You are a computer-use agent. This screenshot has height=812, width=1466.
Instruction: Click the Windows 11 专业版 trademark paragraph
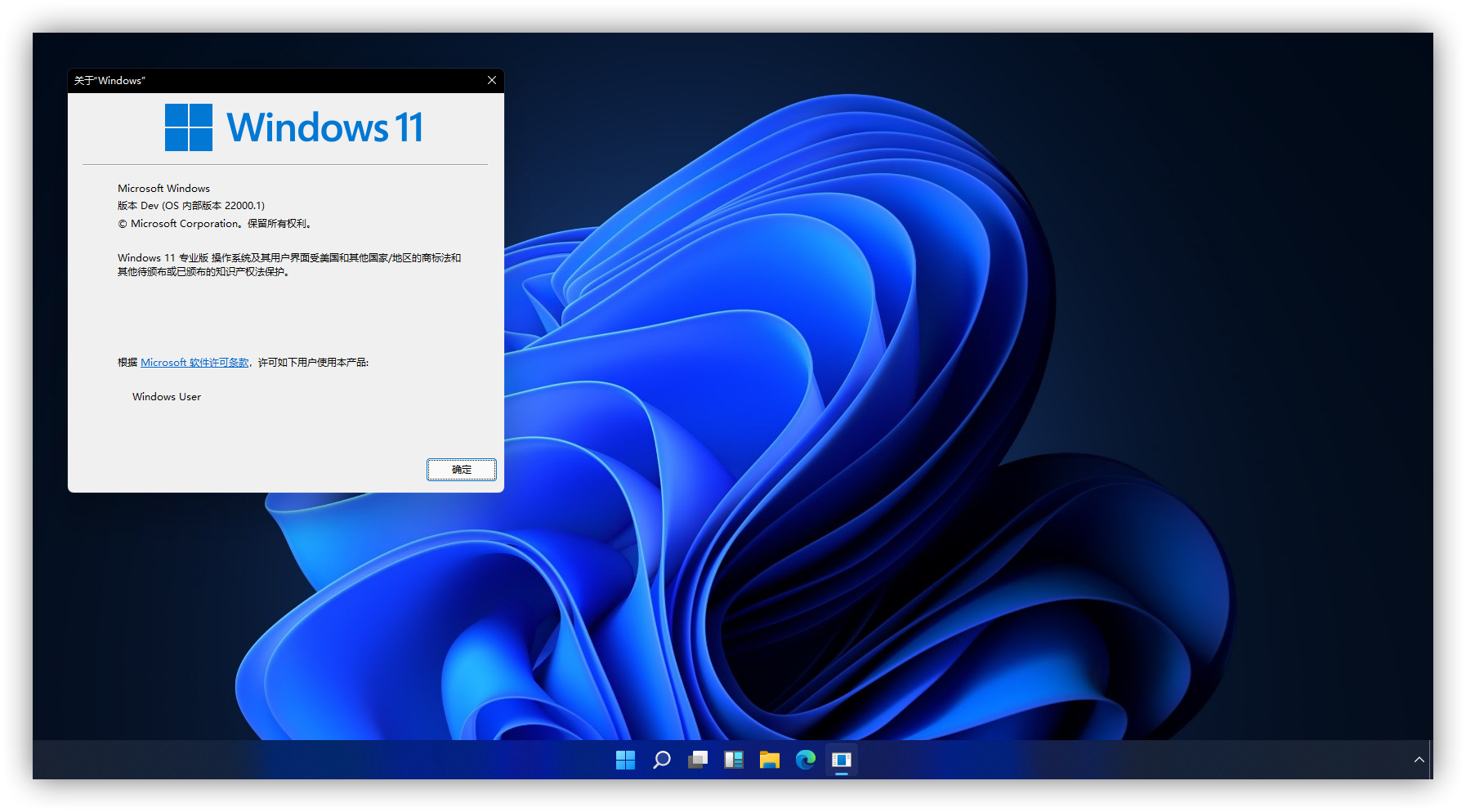[288, 265]
